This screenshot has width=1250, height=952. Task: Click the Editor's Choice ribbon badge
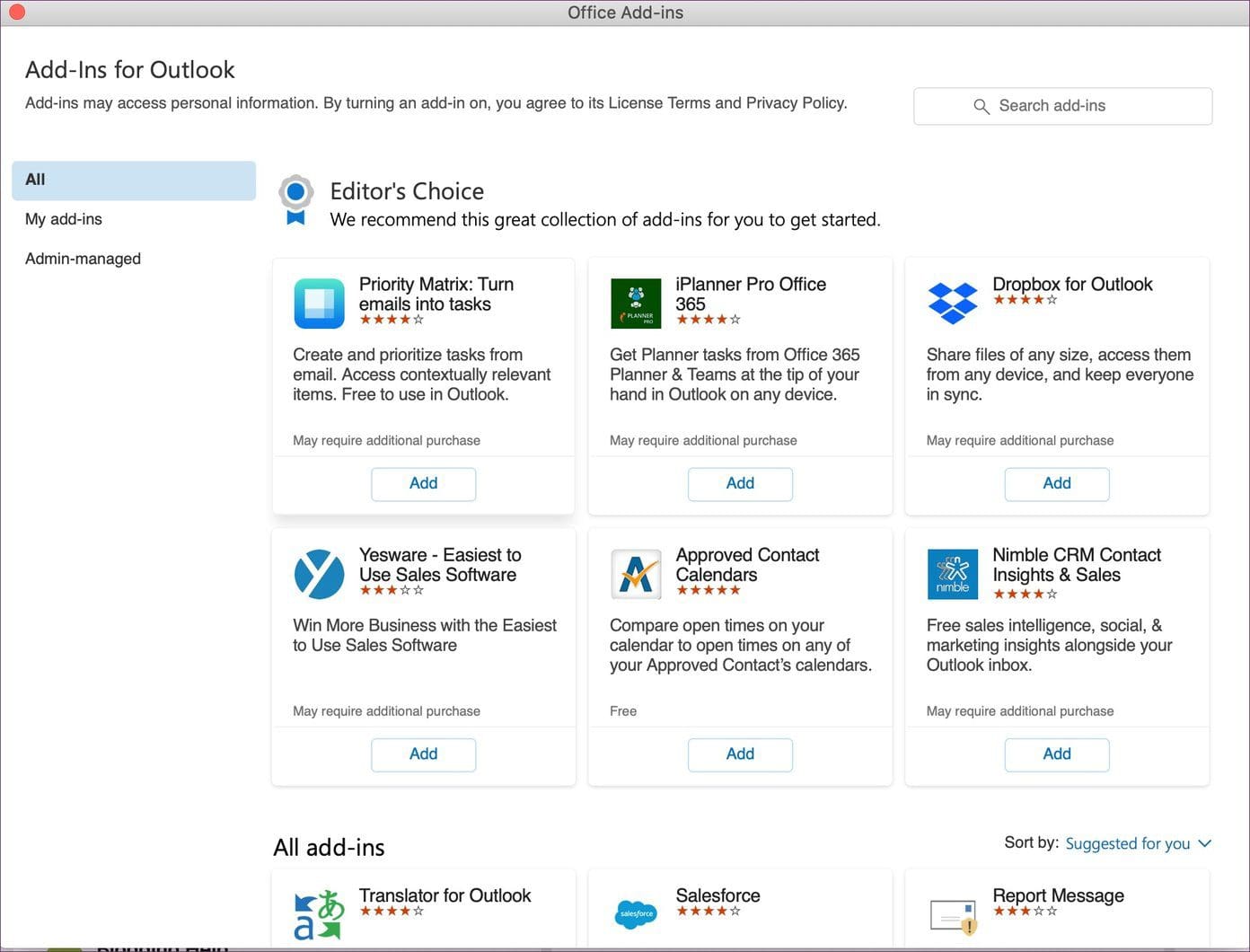coord(295,200)
